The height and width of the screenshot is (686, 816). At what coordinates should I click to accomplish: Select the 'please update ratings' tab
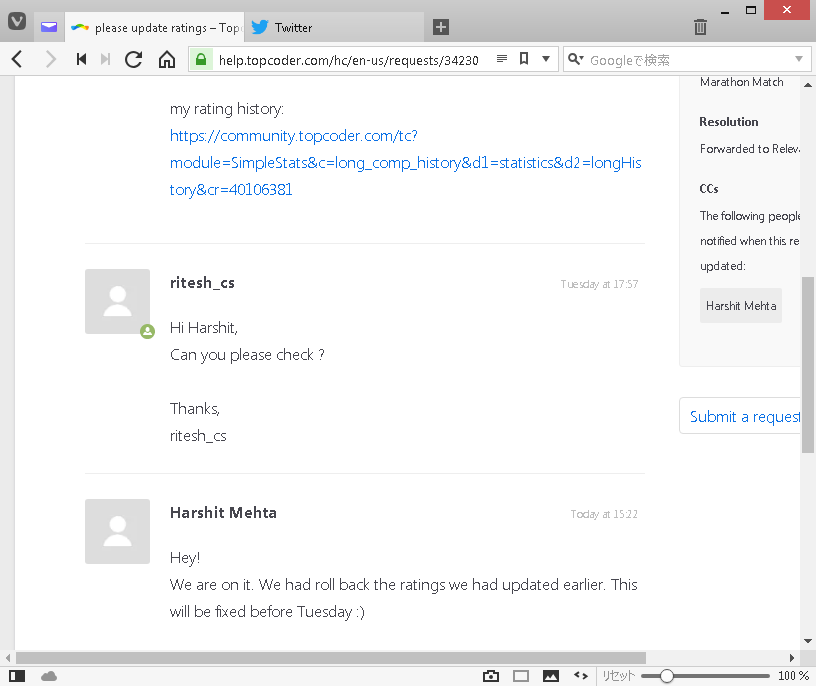pyautogui.click(x=155, y=28)
